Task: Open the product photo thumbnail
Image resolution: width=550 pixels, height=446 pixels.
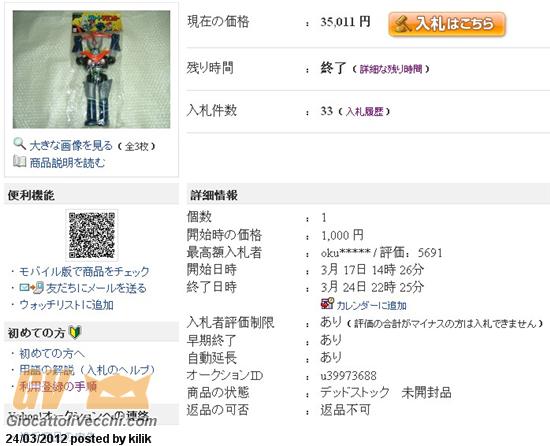Action: click(x=92, y=69)
